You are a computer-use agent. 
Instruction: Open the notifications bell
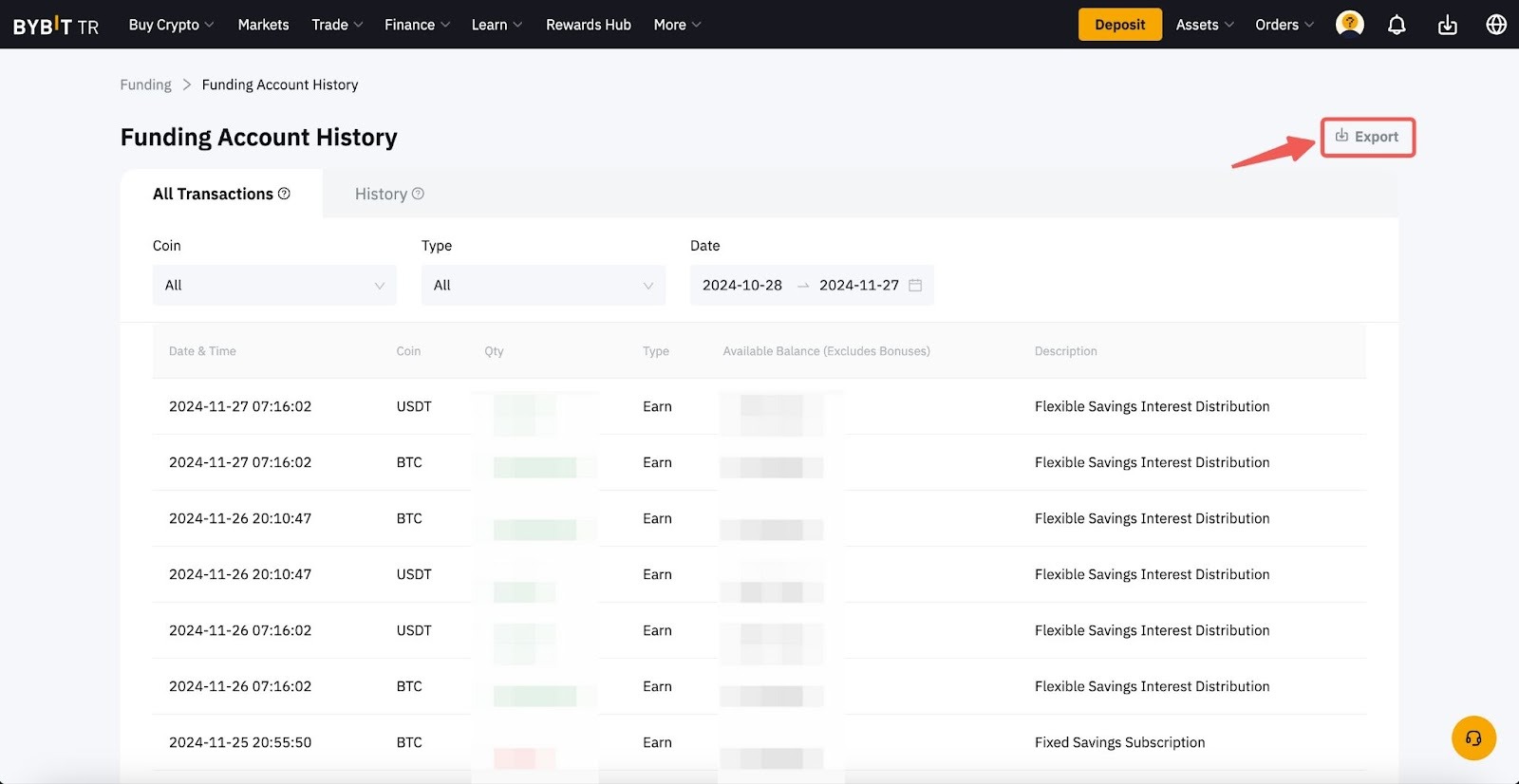pyautogui.click(x=1397, y=25)
